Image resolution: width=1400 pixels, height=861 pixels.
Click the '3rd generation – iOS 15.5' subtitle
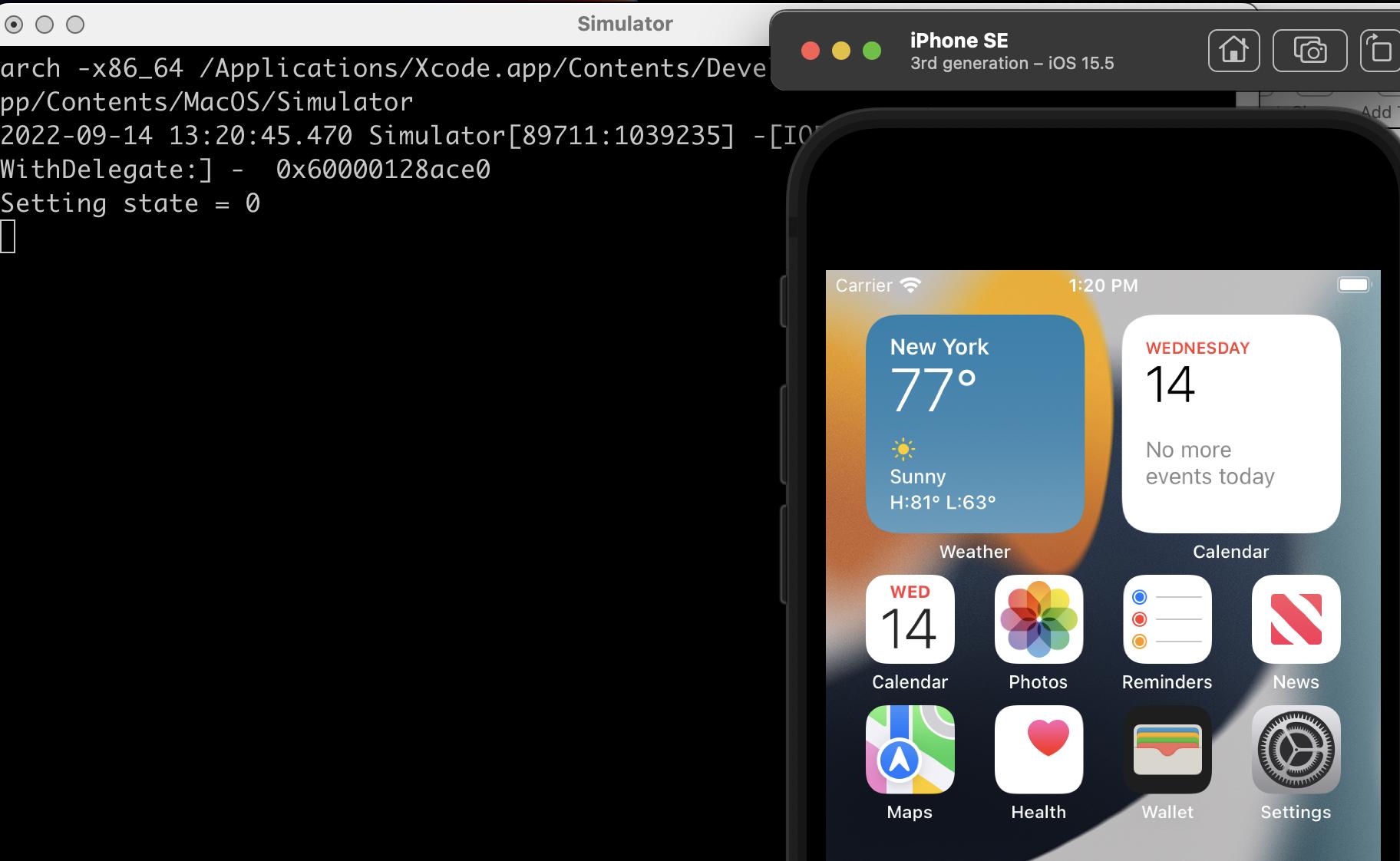coord(1012,64)
